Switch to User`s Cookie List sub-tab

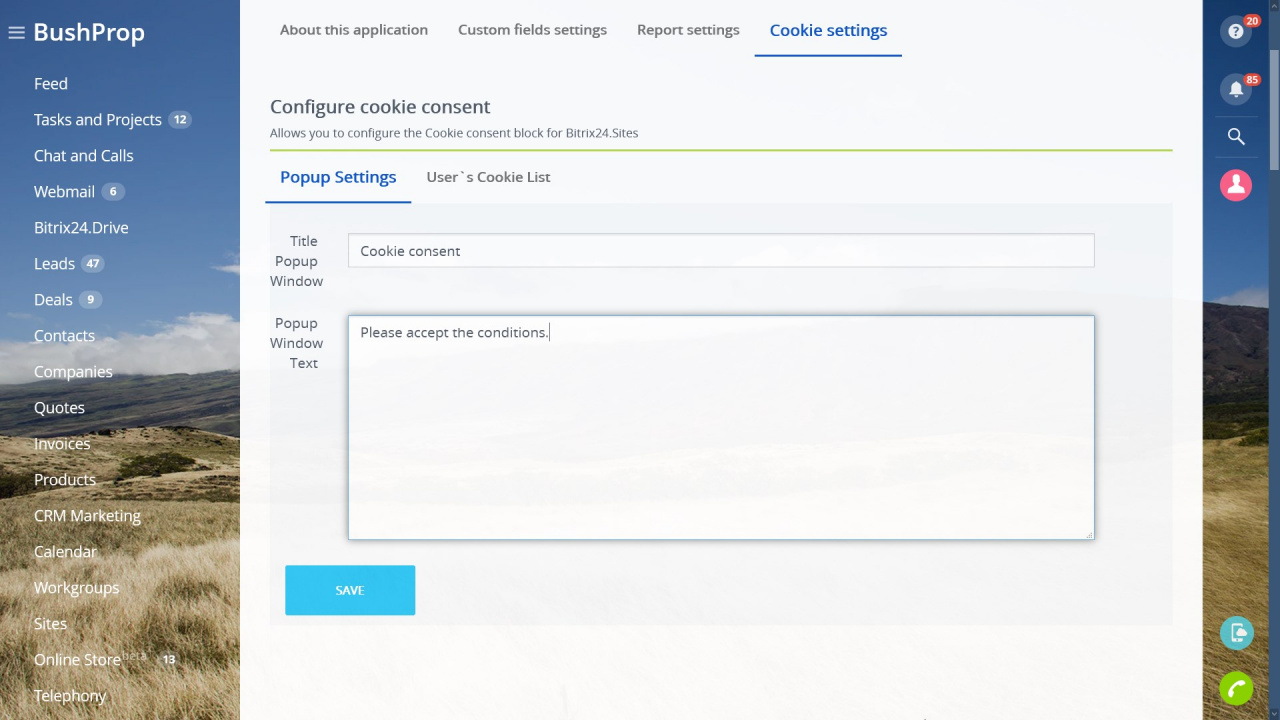click(488, 177)
